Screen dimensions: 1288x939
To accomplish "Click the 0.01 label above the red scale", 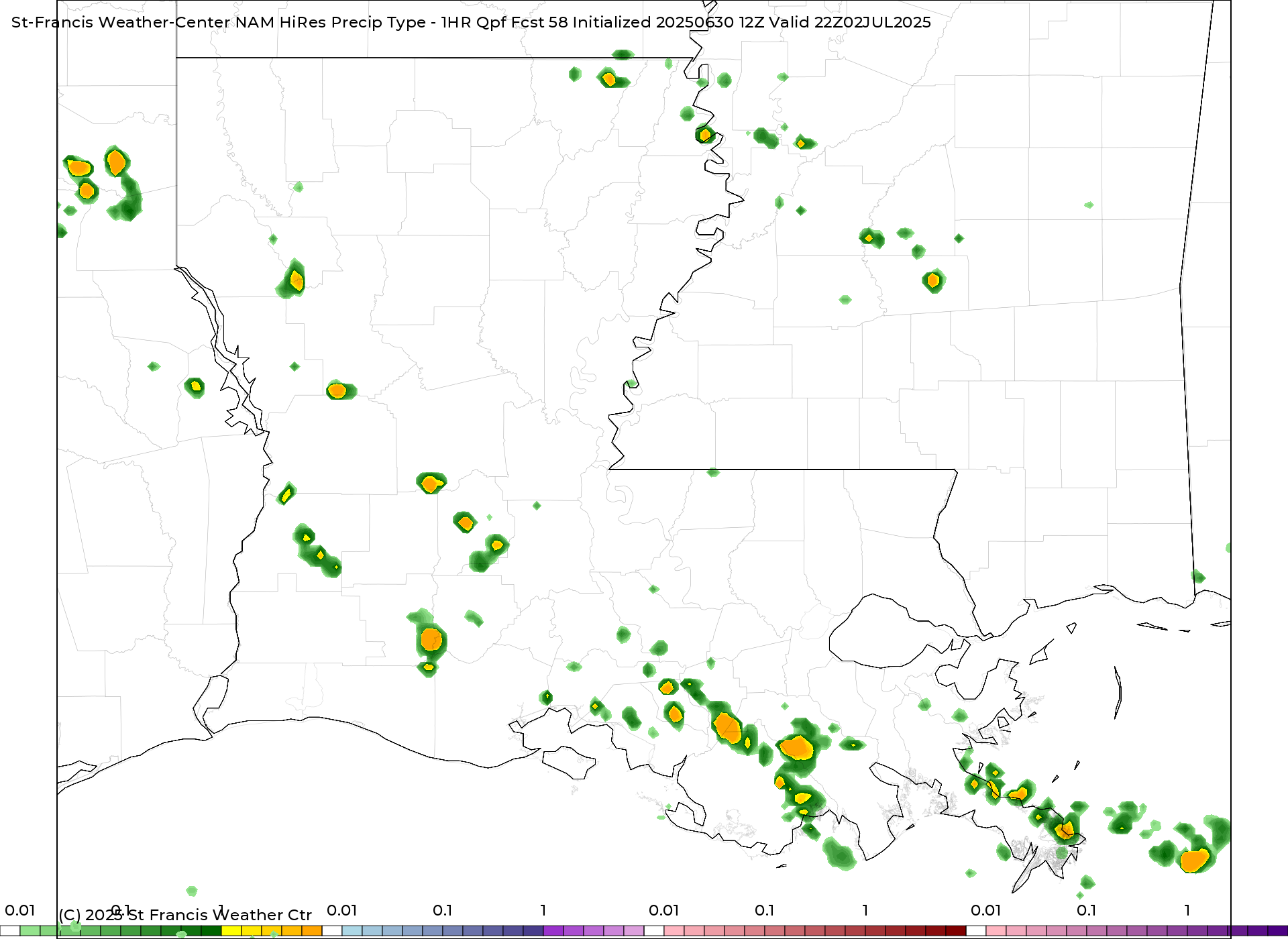I will point(664,910).
